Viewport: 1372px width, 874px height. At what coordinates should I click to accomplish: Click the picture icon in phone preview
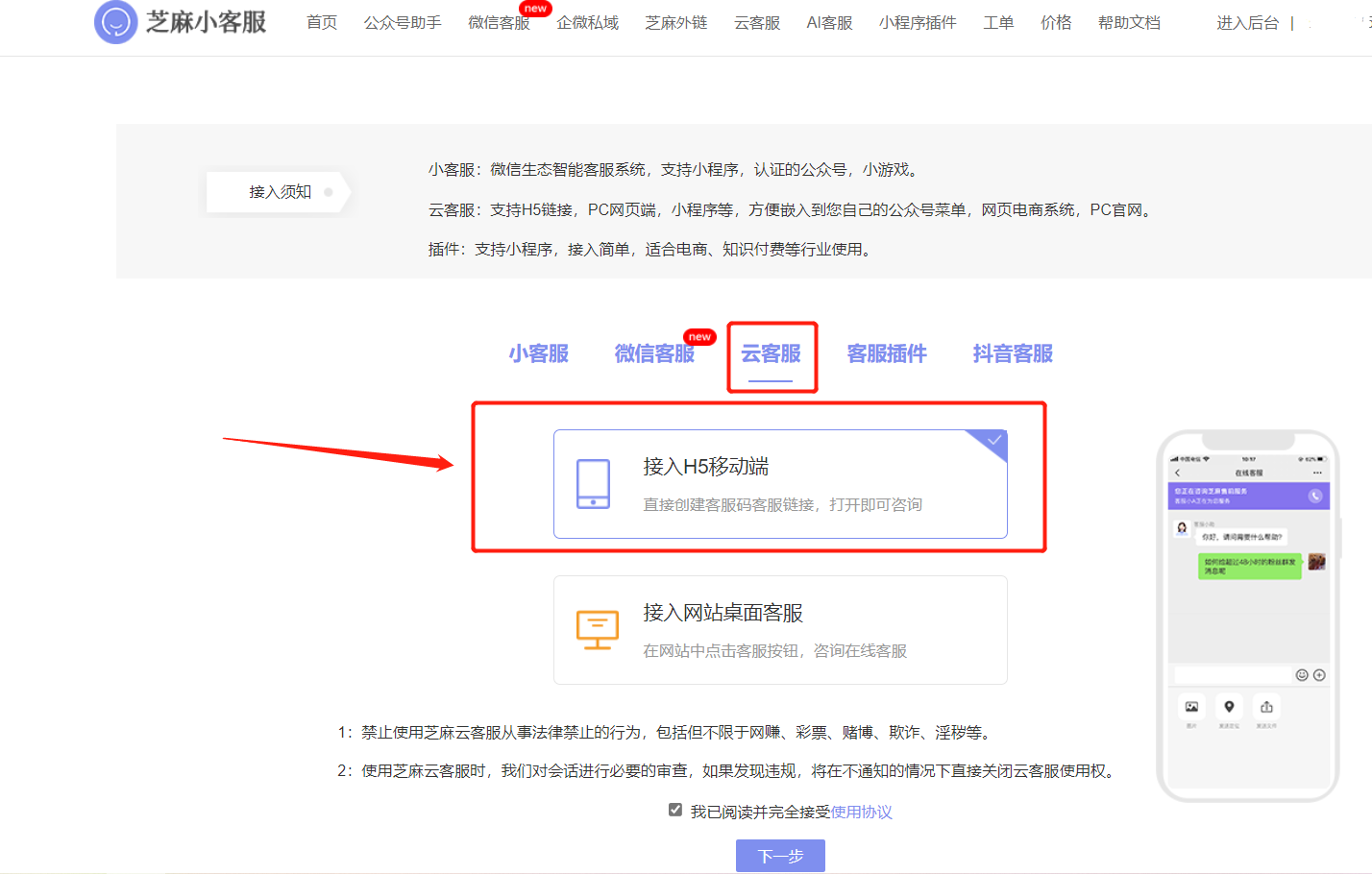click(1191, 707)
